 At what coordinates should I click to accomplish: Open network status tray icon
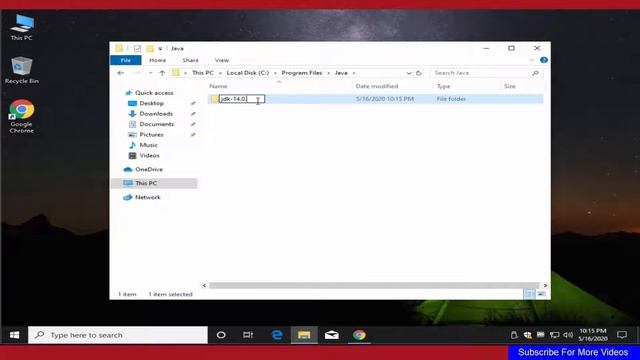[554, 335]
